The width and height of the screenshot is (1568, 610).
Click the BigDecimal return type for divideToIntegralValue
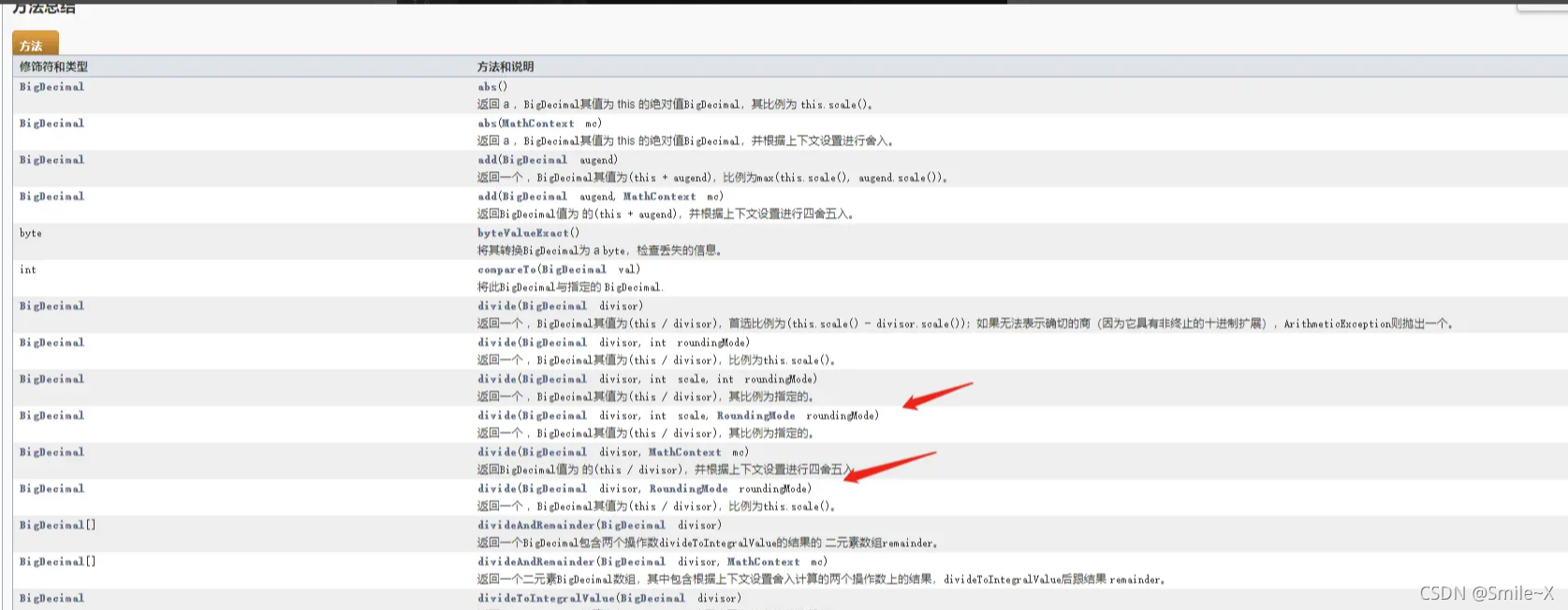[52, 597]
